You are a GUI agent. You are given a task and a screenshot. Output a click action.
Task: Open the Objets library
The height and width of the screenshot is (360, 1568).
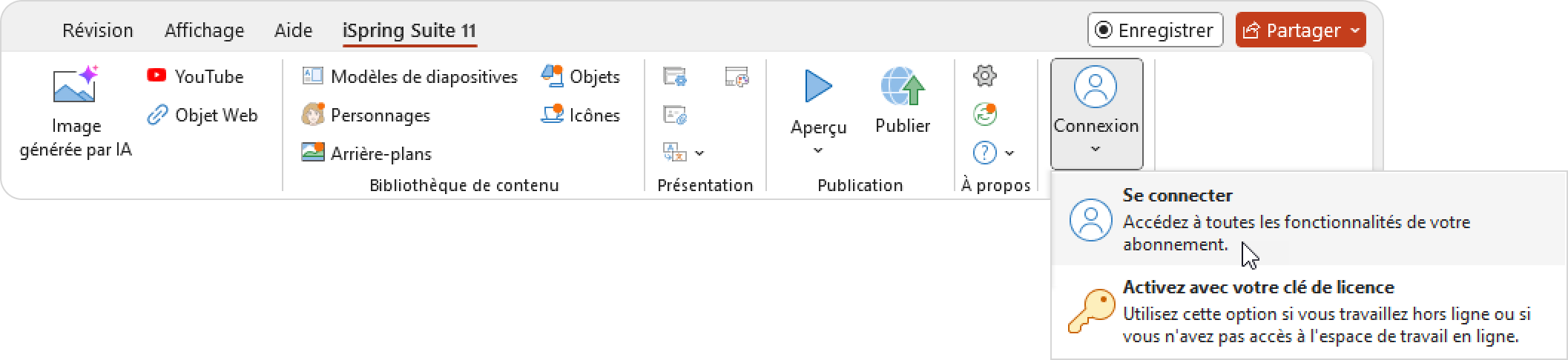coord(581,76)
